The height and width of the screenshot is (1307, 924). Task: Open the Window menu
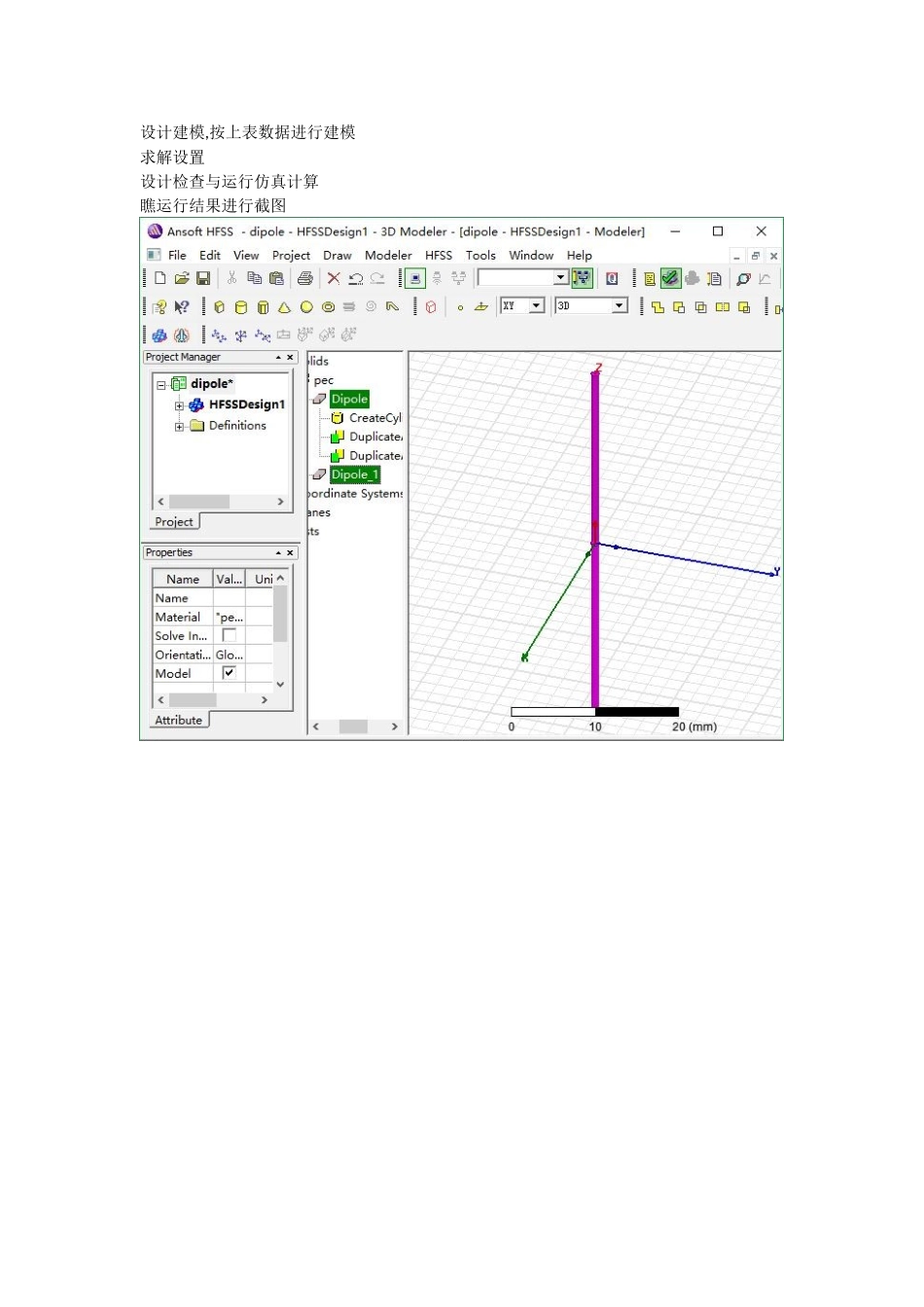[531, 255]
